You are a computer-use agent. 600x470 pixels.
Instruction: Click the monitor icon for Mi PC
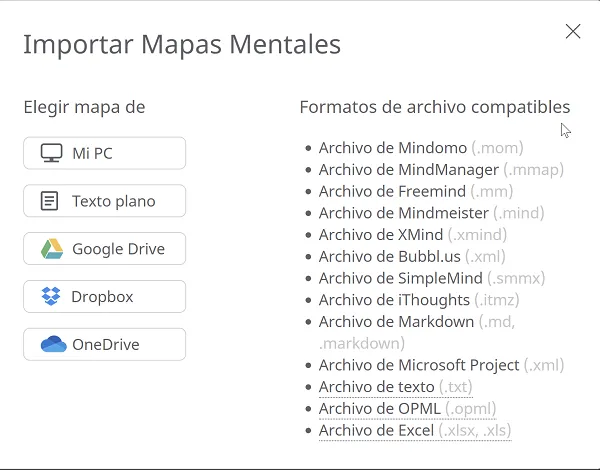[52, 153]
